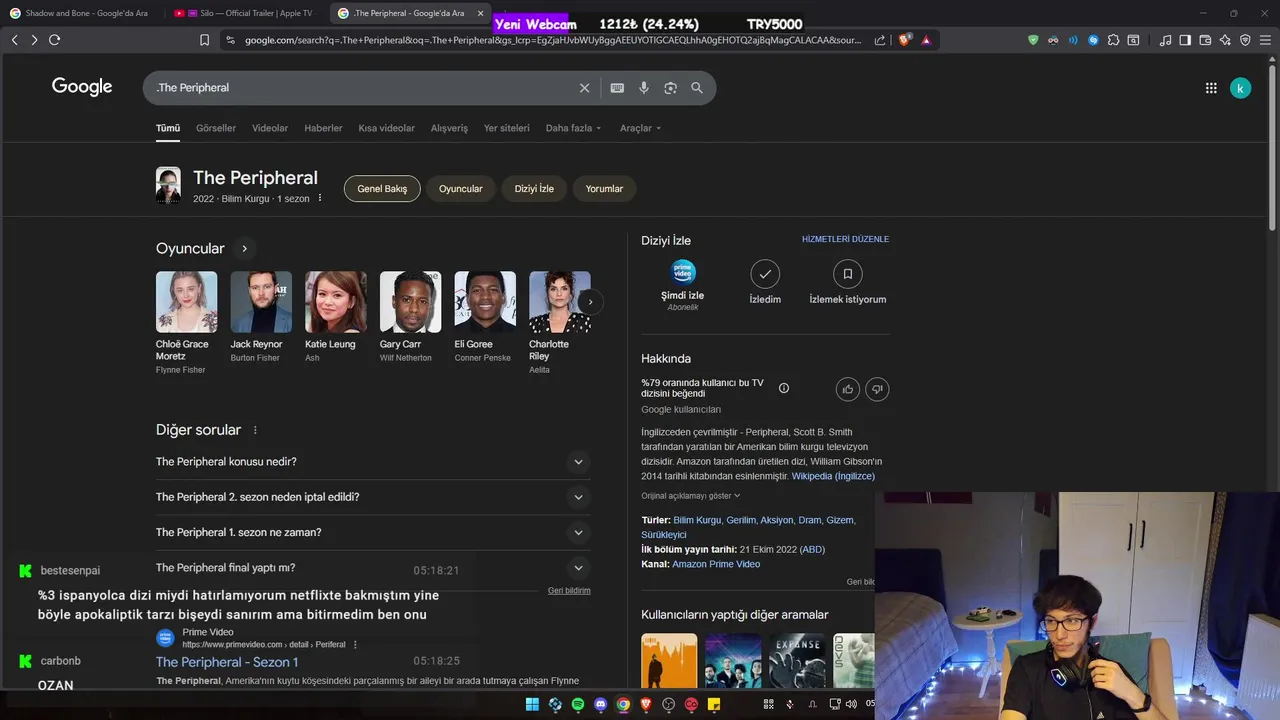Clear the search box with the X icon
The image size is (1280, 720).
click(585, 88)
